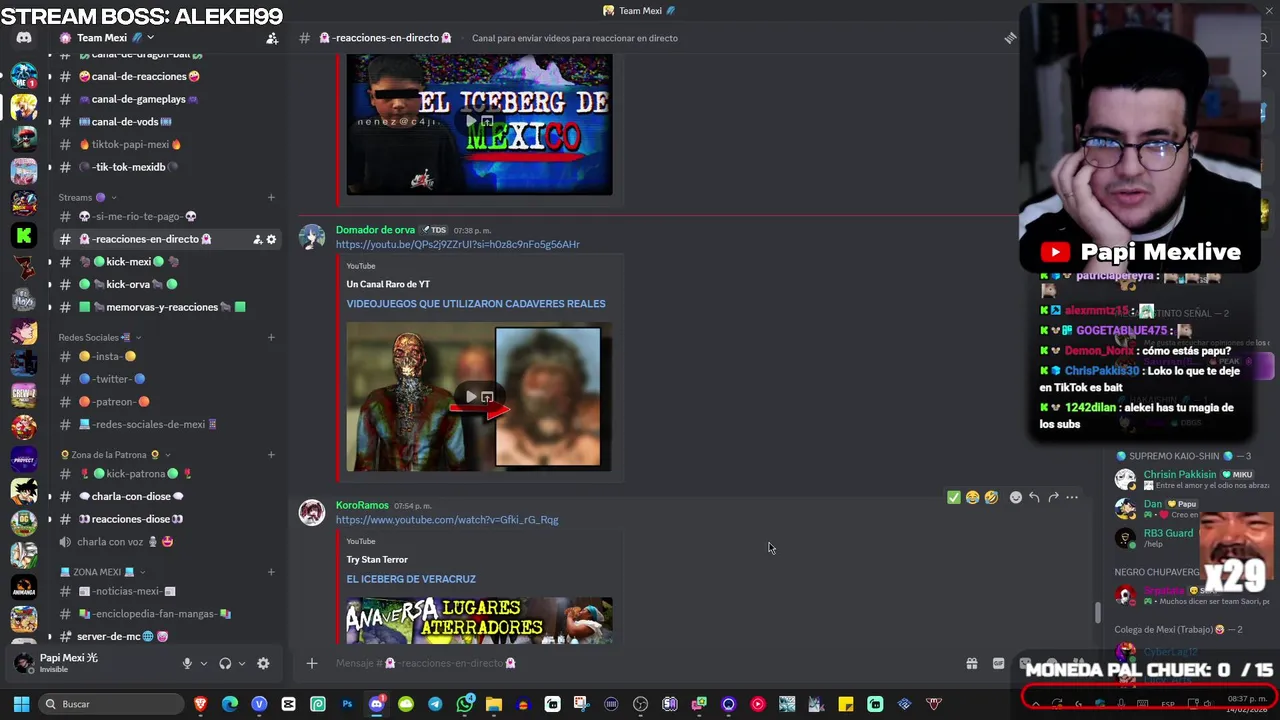Open Microsoft Edge from taskbar

230,704
